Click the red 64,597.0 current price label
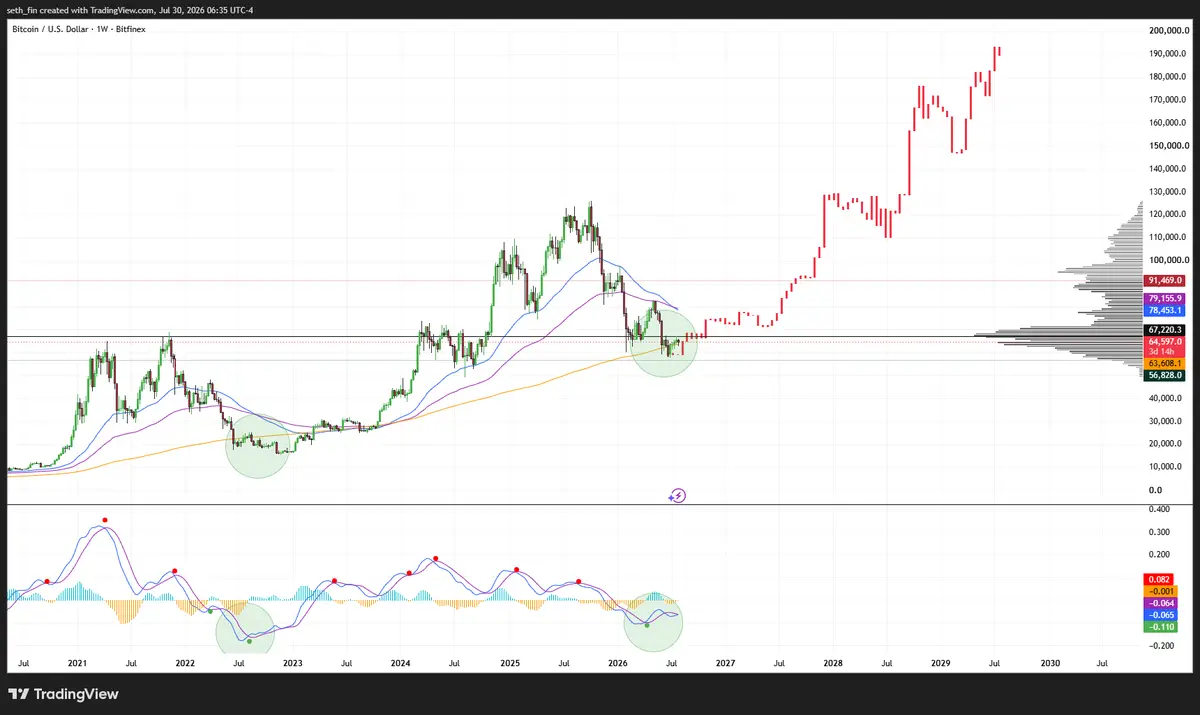 tap(1166, 342)
